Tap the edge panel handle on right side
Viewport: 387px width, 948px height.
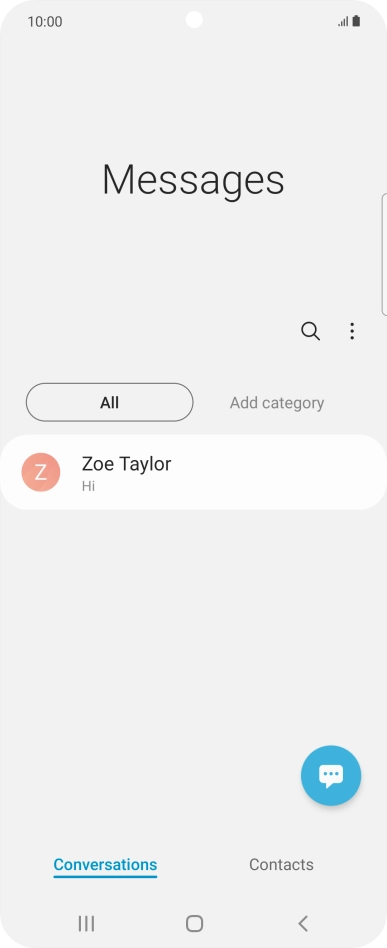point(384,255)
